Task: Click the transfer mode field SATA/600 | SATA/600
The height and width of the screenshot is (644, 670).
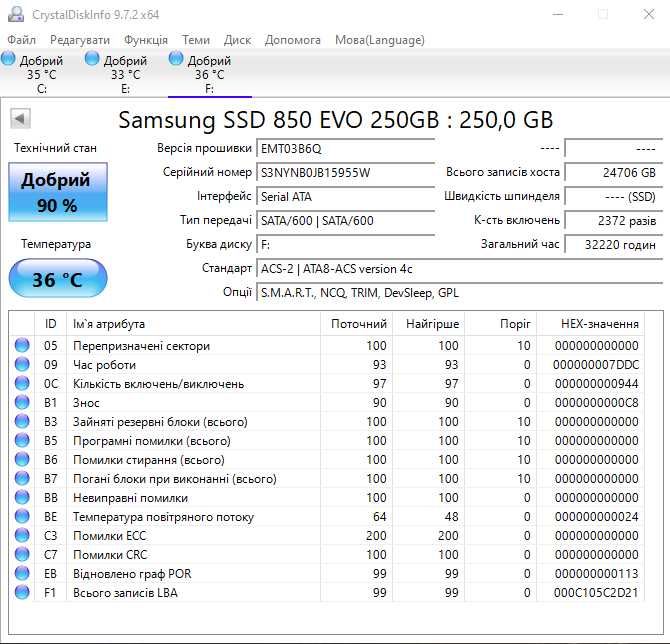Action: (345, 221)
